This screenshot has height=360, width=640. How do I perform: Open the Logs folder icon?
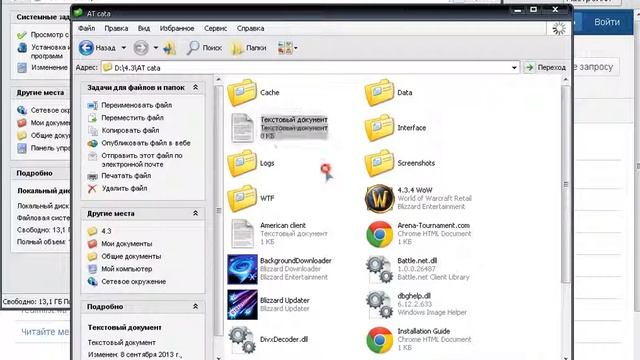tap(242, 163)
